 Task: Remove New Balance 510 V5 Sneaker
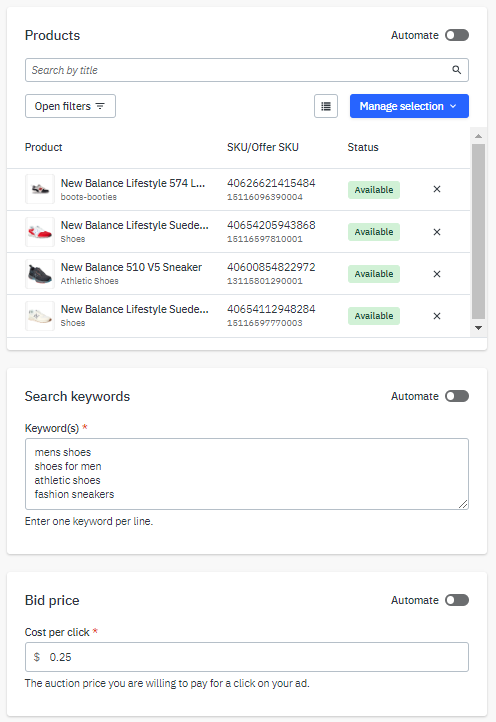437,274
